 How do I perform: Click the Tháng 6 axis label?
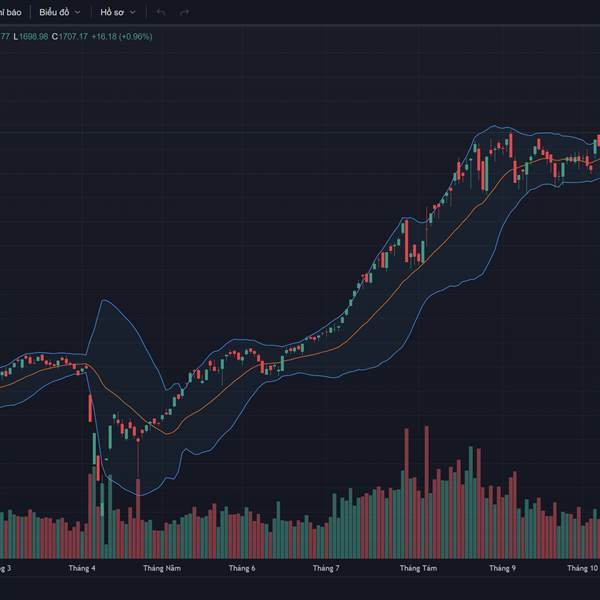(x=242, y=568)
